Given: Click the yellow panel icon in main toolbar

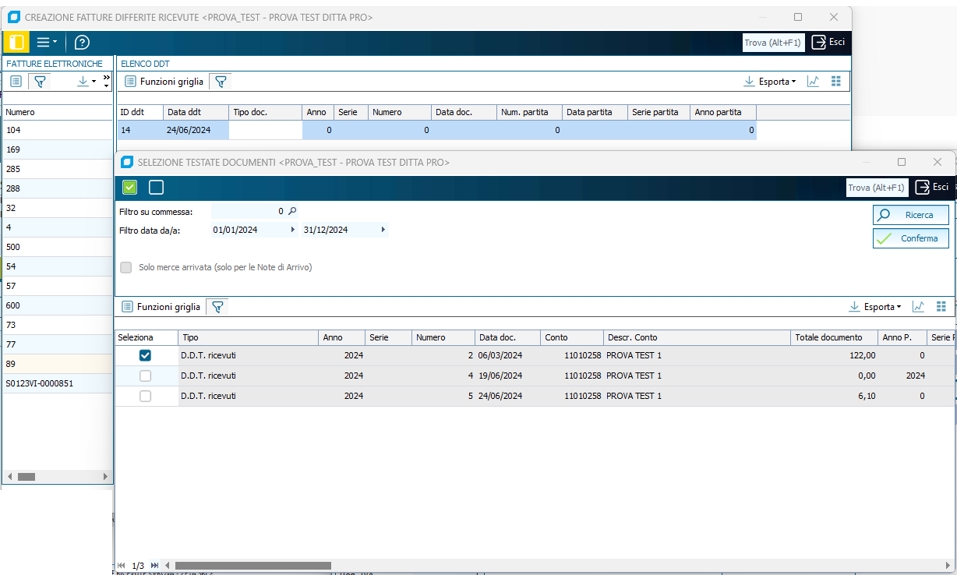Looking at the screenshot, I should click(15, 42).
